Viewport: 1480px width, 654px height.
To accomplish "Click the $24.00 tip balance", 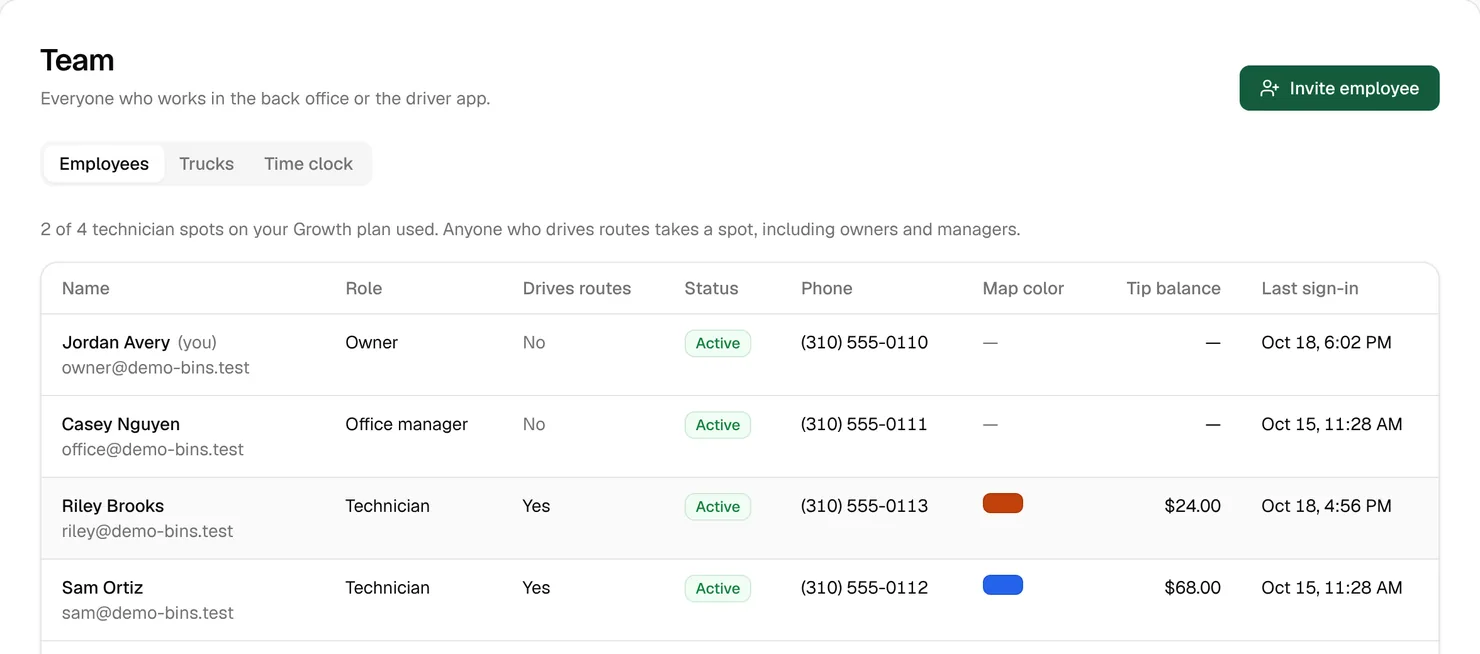I will click(x=1192, y=506).
